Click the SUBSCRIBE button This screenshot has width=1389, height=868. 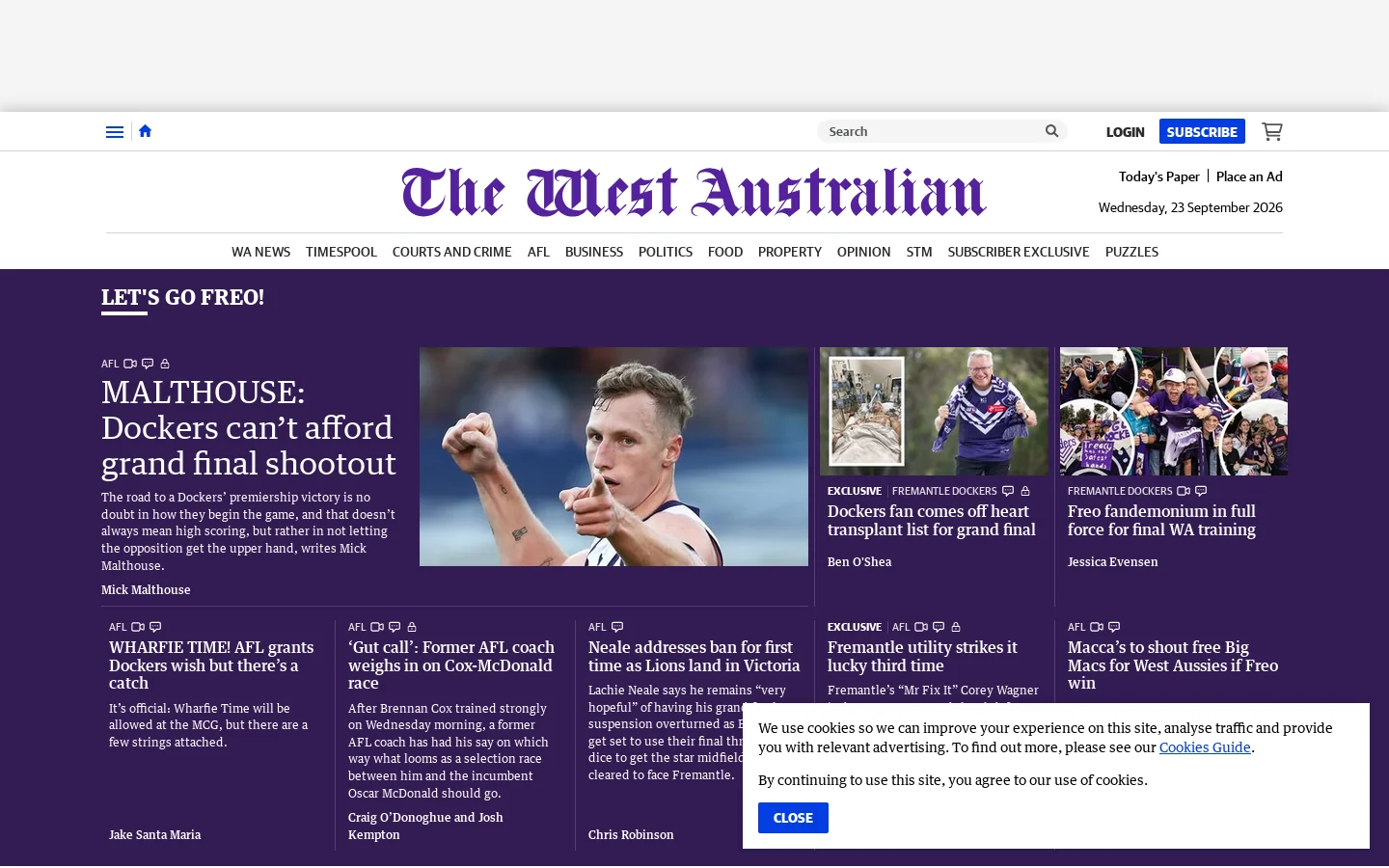pyautogui.click(x=1202, y=131)
